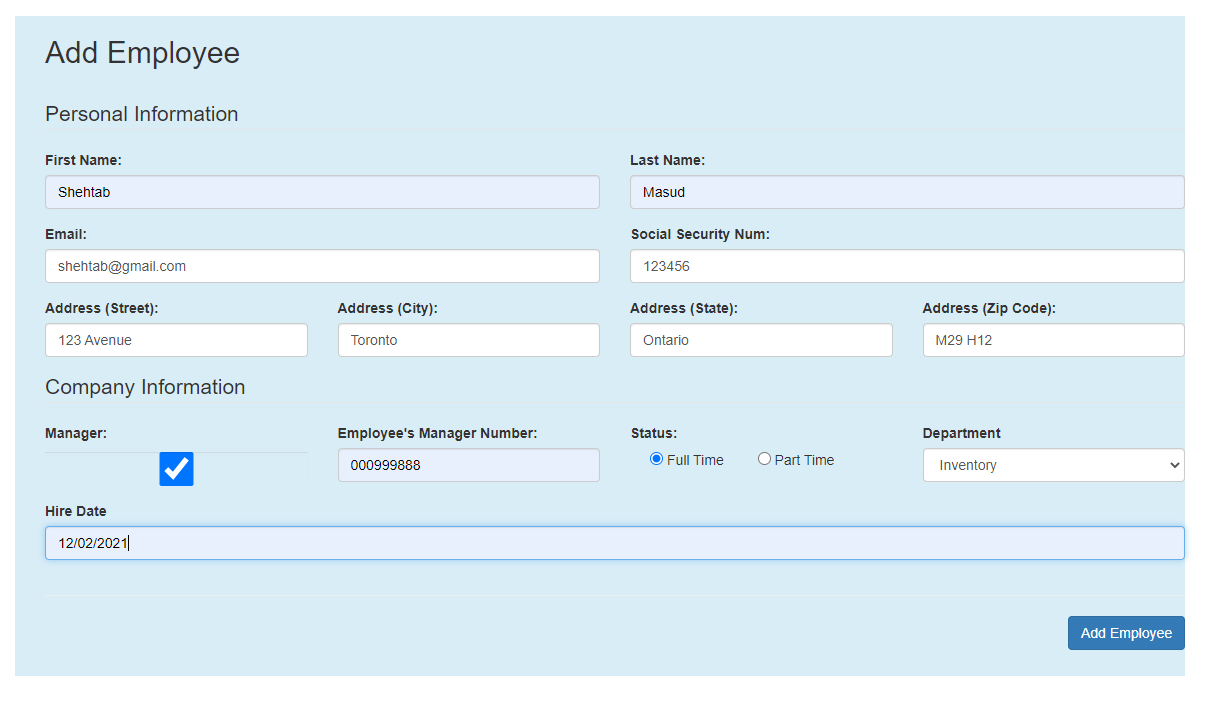This screenshot has height=701, width=1218.
Task: Click the Employee's Manager Number field
Action: tap(468, 465)
